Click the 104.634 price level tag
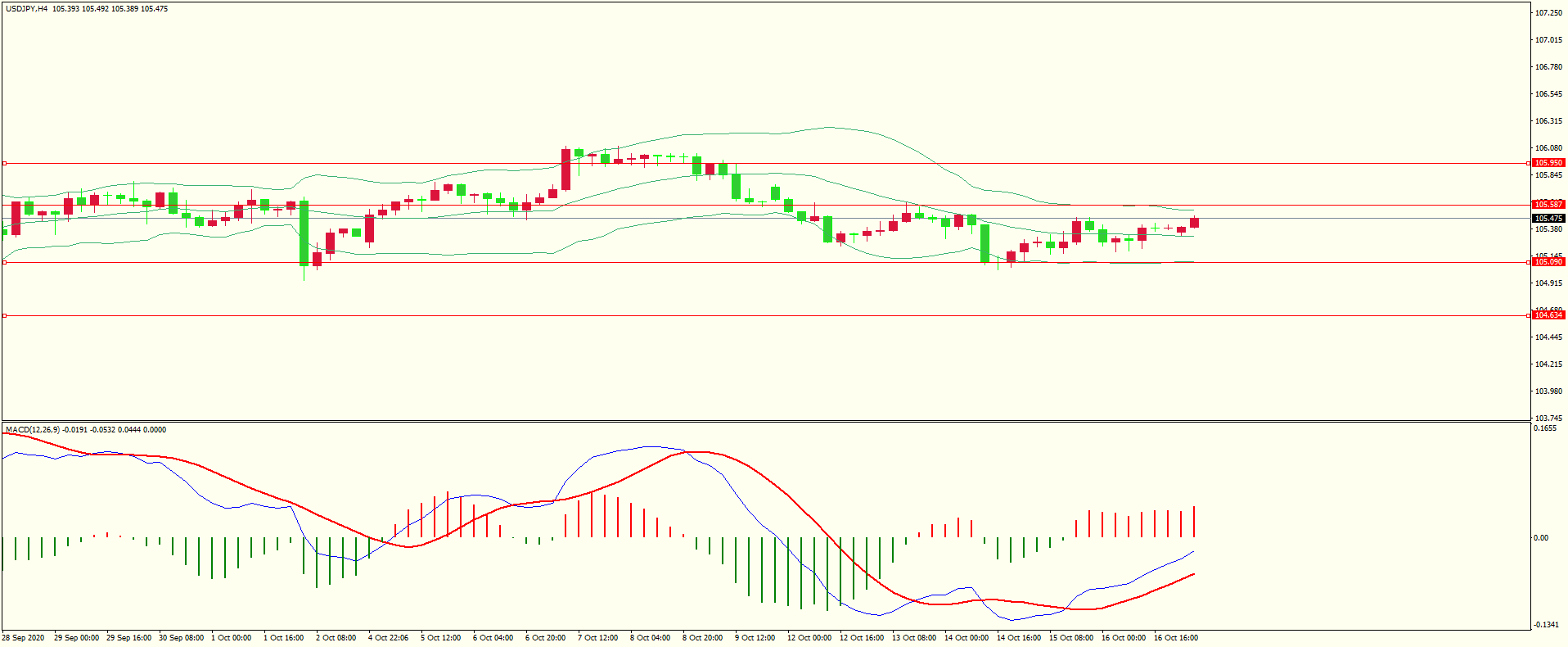 point(1548,315)
